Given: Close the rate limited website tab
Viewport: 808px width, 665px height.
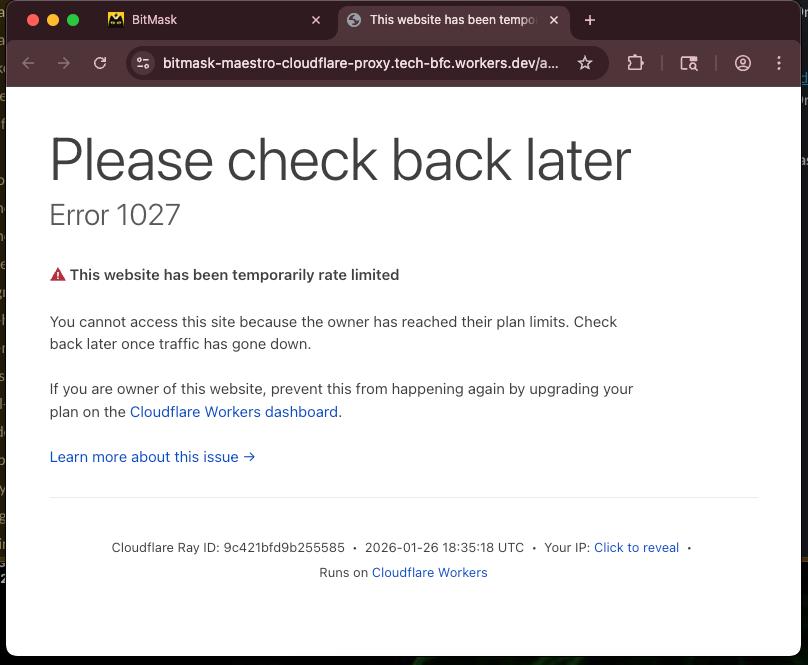Looking at the screenshot, I should click(554, 20).
